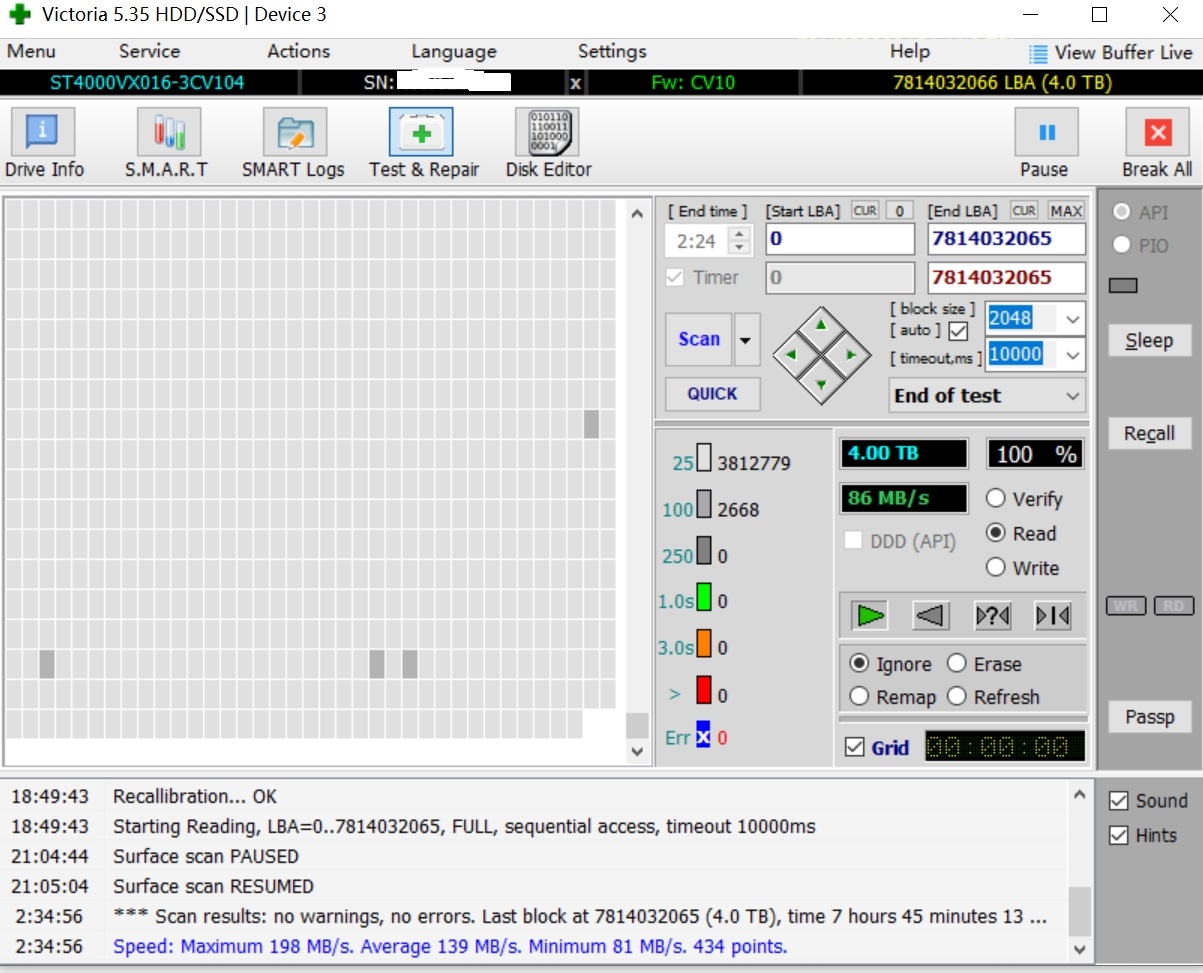1203x973 pixels.
Task: Select the Read radio button
Action: click(996, 533)
